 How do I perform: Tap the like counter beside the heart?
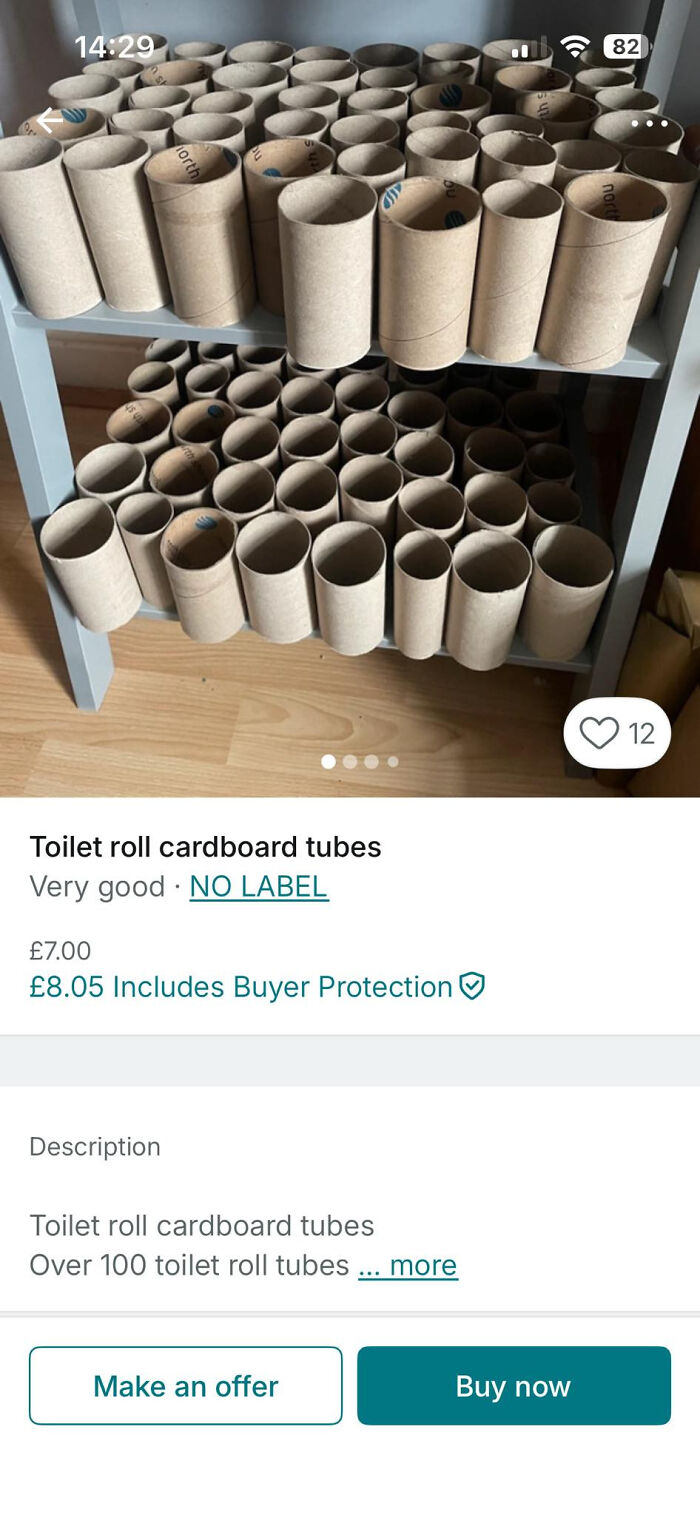pyautogui.click(x=640, y=733)
